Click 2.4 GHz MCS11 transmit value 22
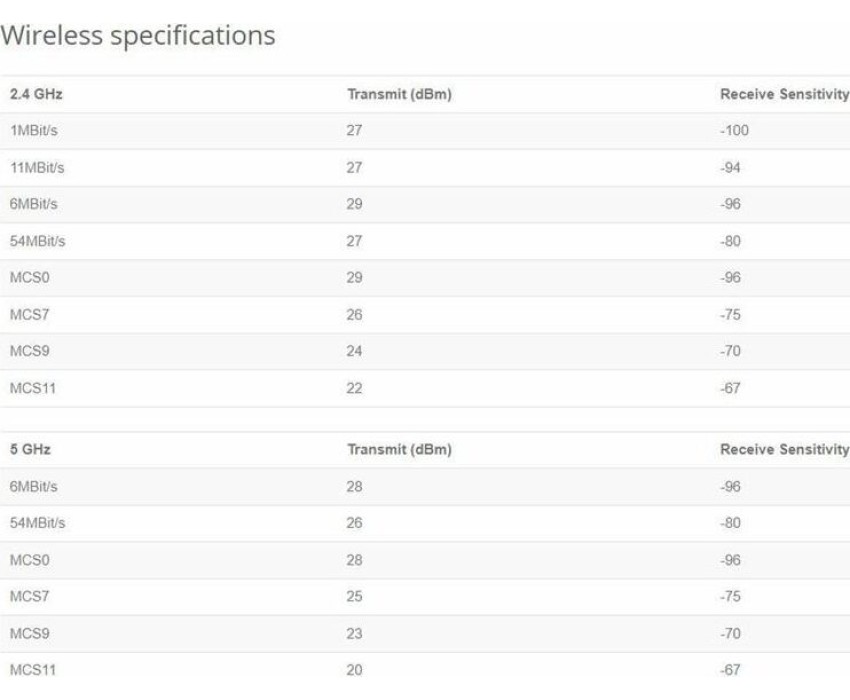Viewport: 850px width, 700px height. pos(355,388)
